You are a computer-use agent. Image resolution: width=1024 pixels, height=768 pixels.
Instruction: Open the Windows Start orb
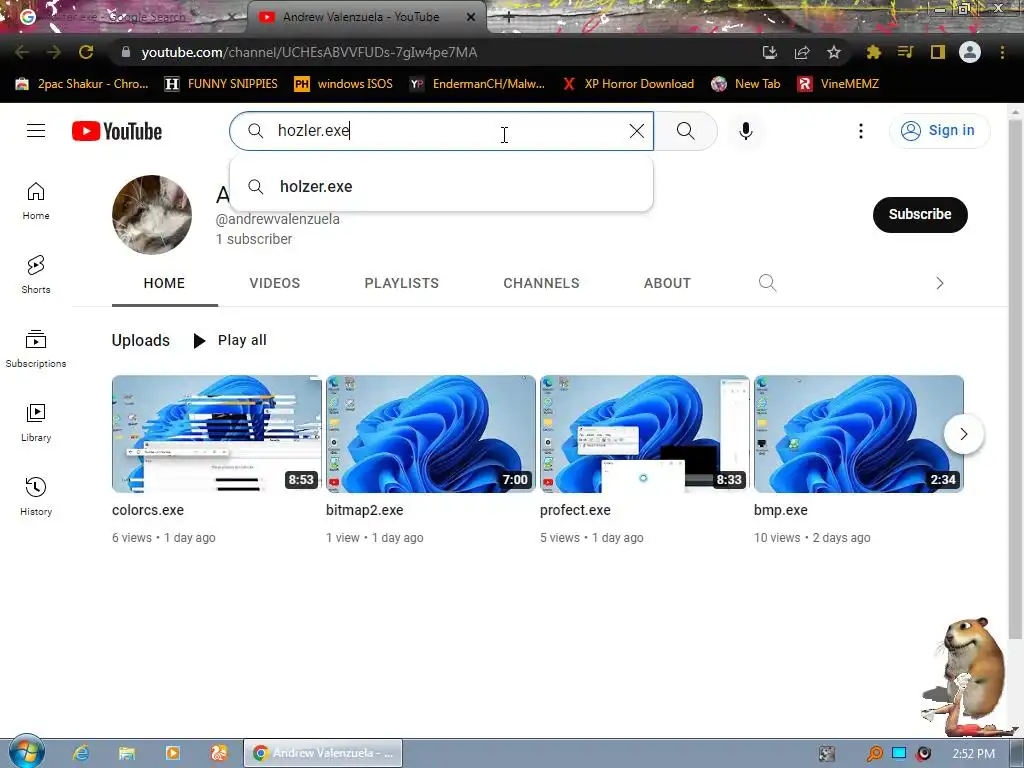point(26,752)
